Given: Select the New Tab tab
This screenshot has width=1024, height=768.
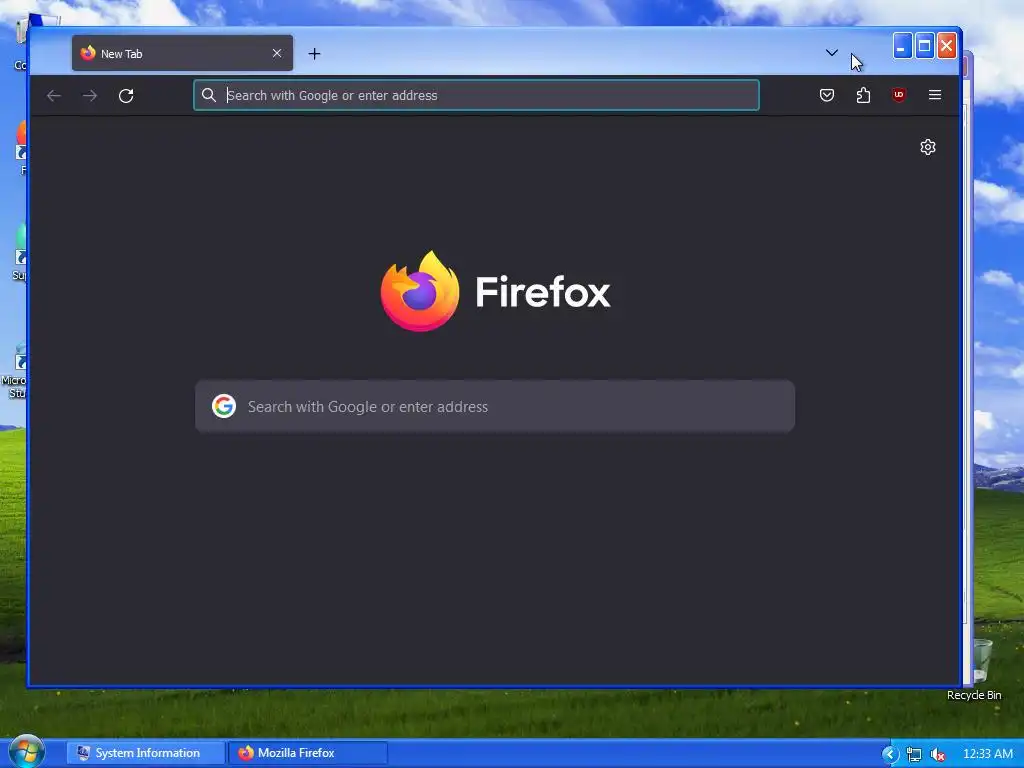Looking at the screenshot, I should (182, 54).
